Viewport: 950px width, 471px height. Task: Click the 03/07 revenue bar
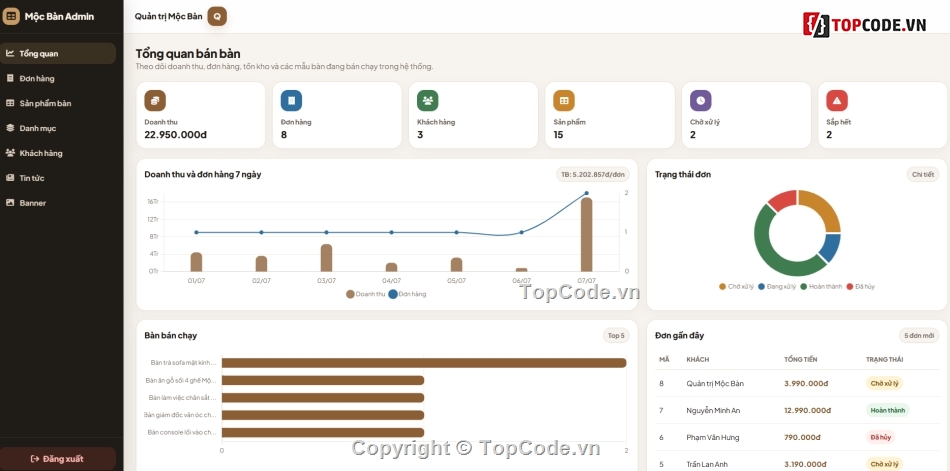point(326,258)
